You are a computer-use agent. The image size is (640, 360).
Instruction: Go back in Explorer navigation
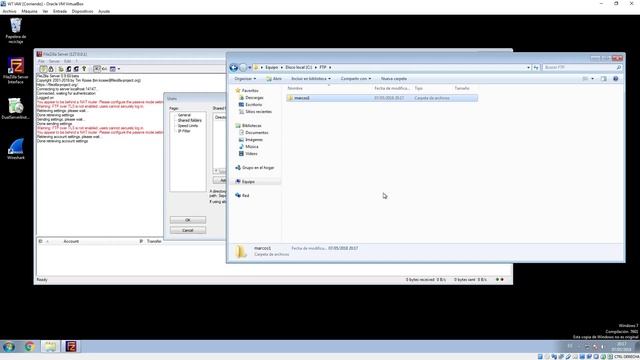pyautogui.click(x=233, y=67)
